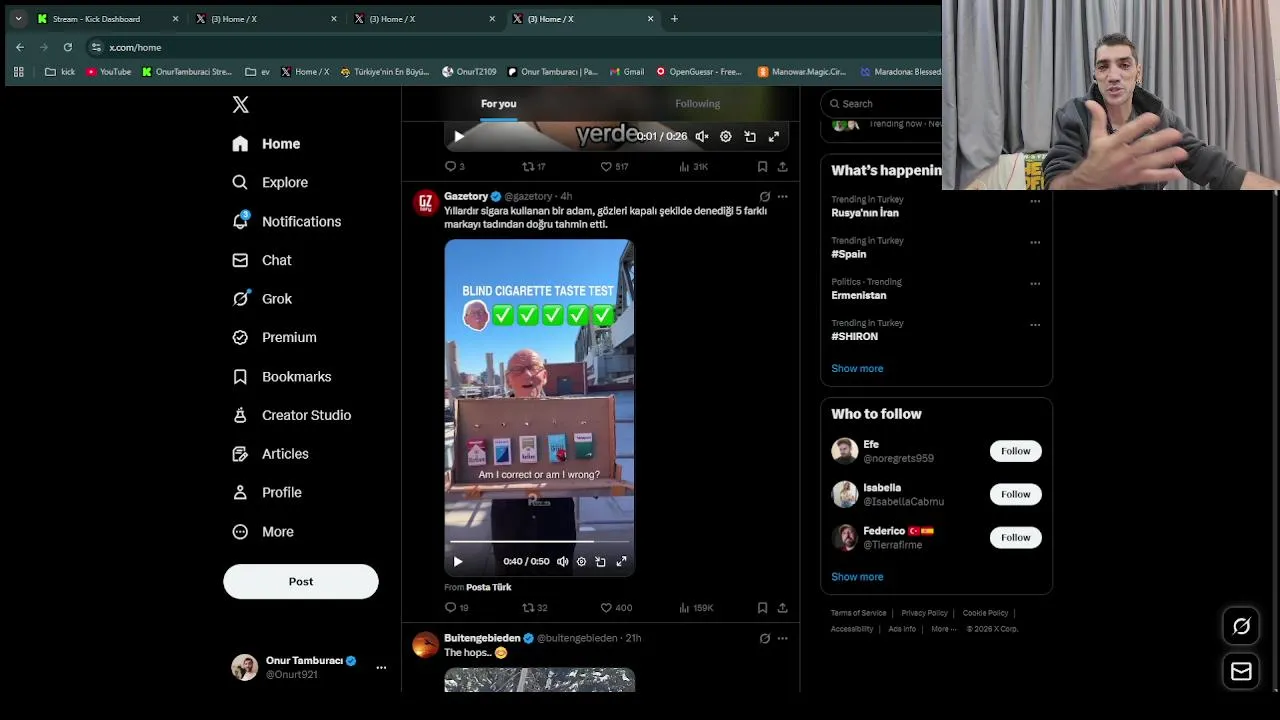View analytics of 159K views post
This screenshot has height=720, width=1280.
pos(696,608)
